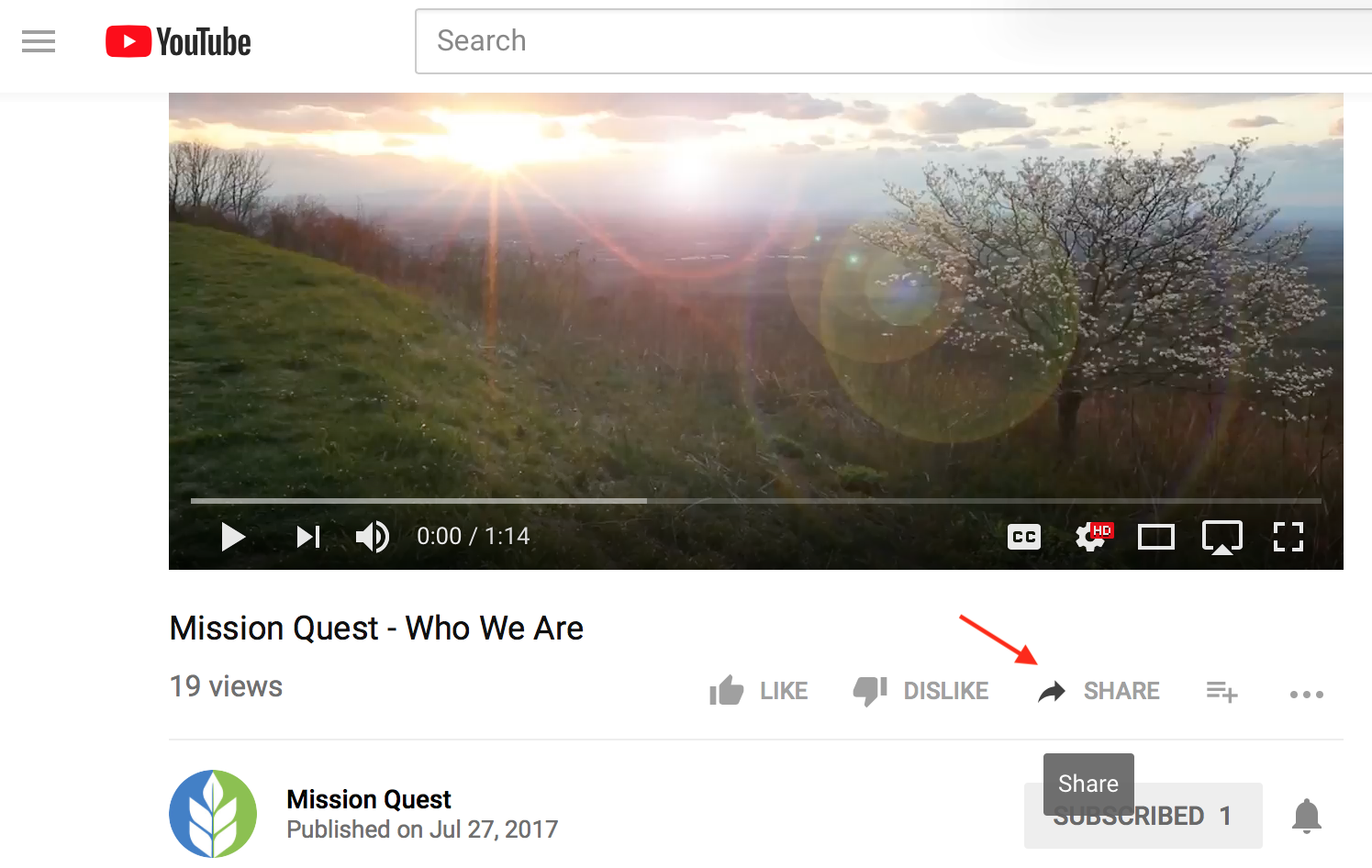The height and width of the screenshot is (868, 1372).
Task: Open AirPlay casting options
Action: tap(1222, 538)
